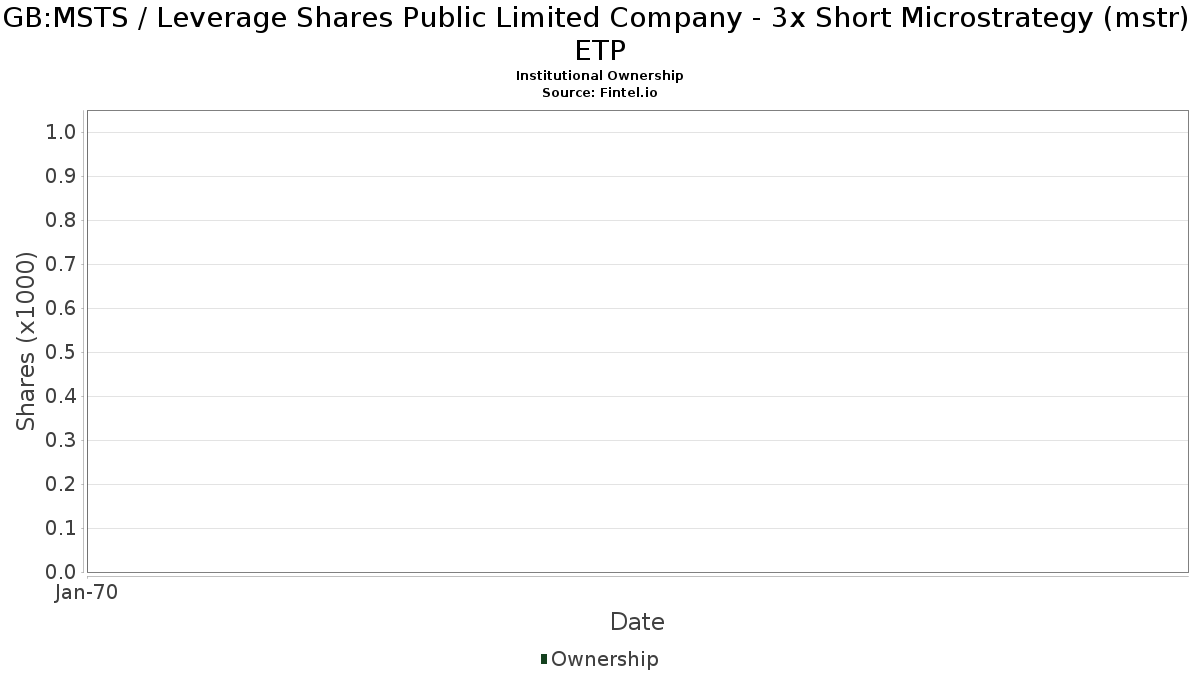Screen dimensions: 1200x675
Task: Click the green Ownership legend color swatch
Action: pyautogui.click(x=544, y=659)
